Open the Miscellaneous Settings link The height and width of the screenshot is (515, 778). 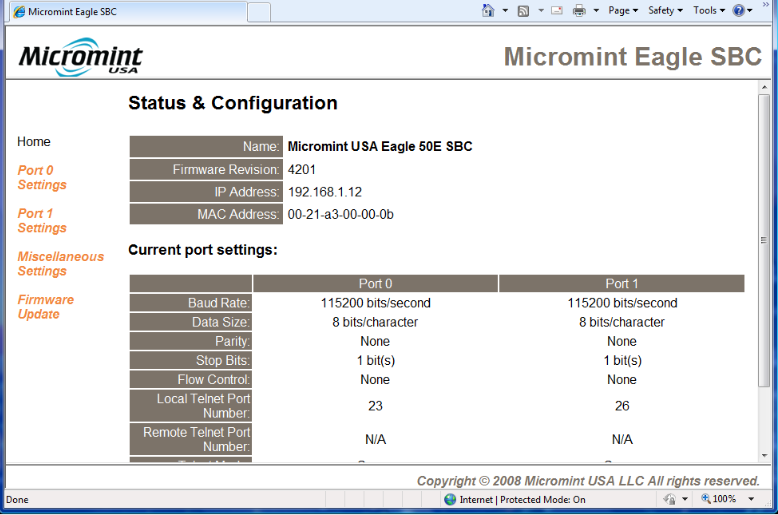point(60,264)
